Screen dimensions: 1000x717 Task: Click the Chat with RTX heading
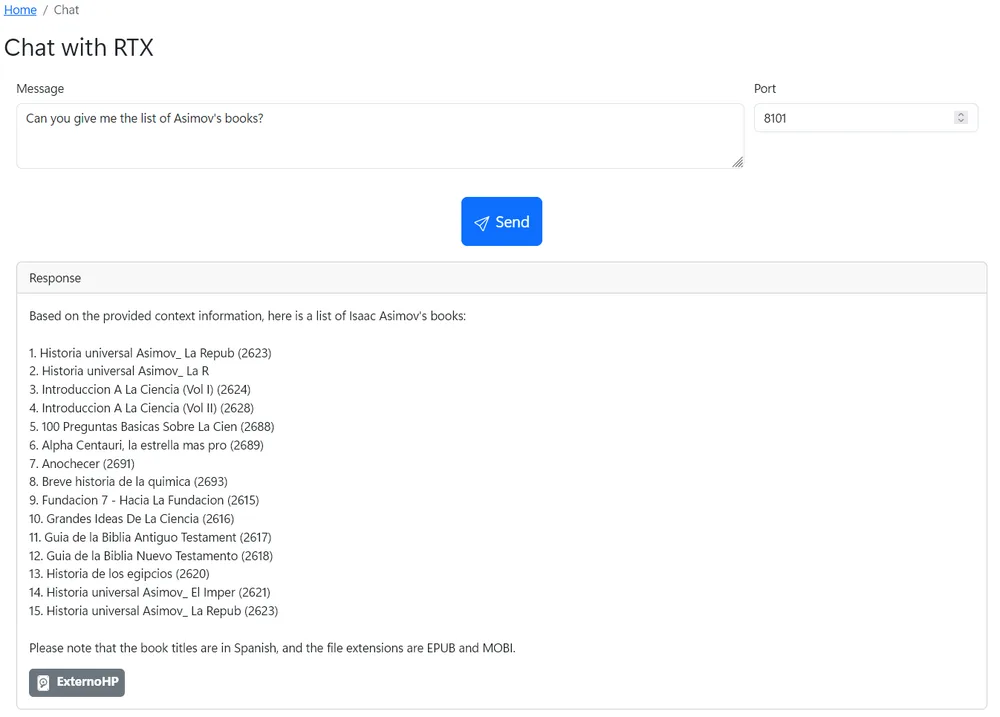(x=78, y=48)
